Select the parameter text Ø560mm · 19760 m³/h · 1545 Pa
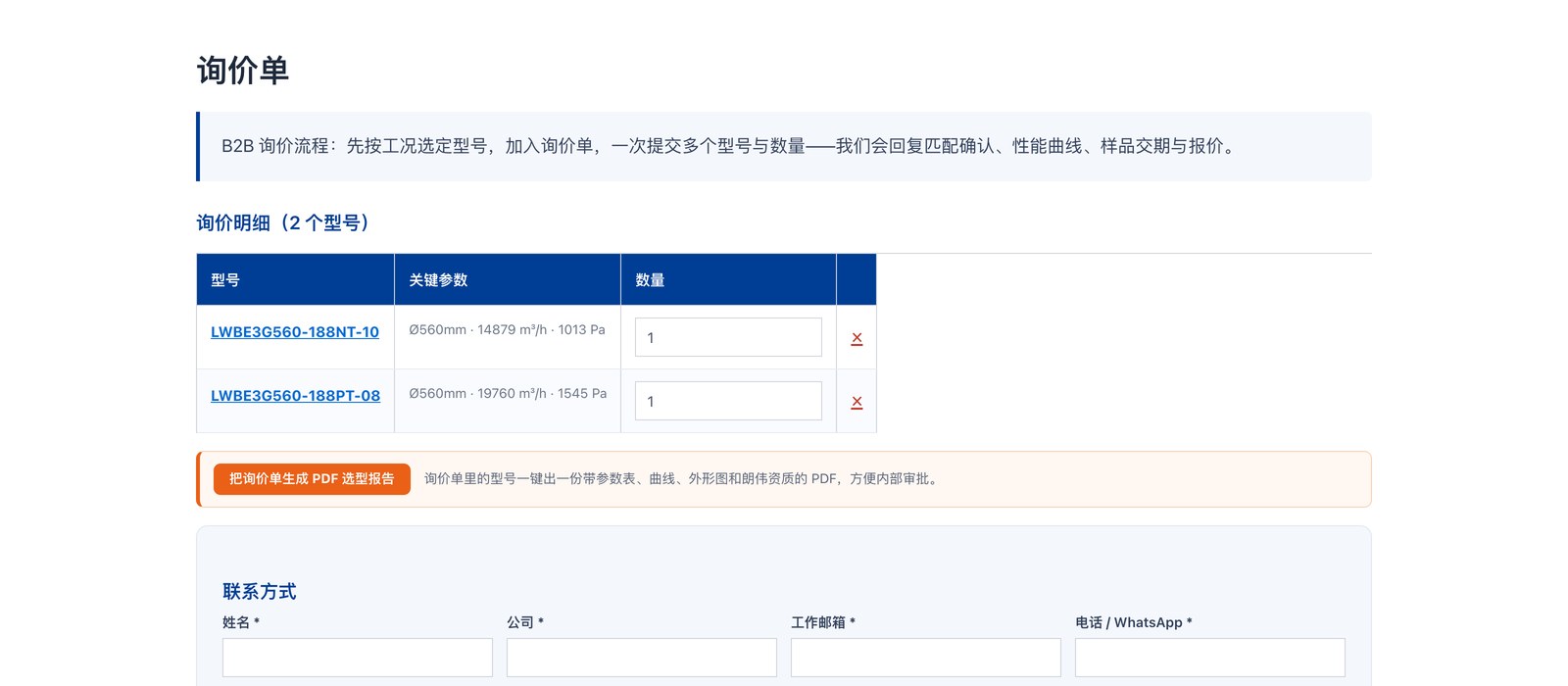 [508, 394]
